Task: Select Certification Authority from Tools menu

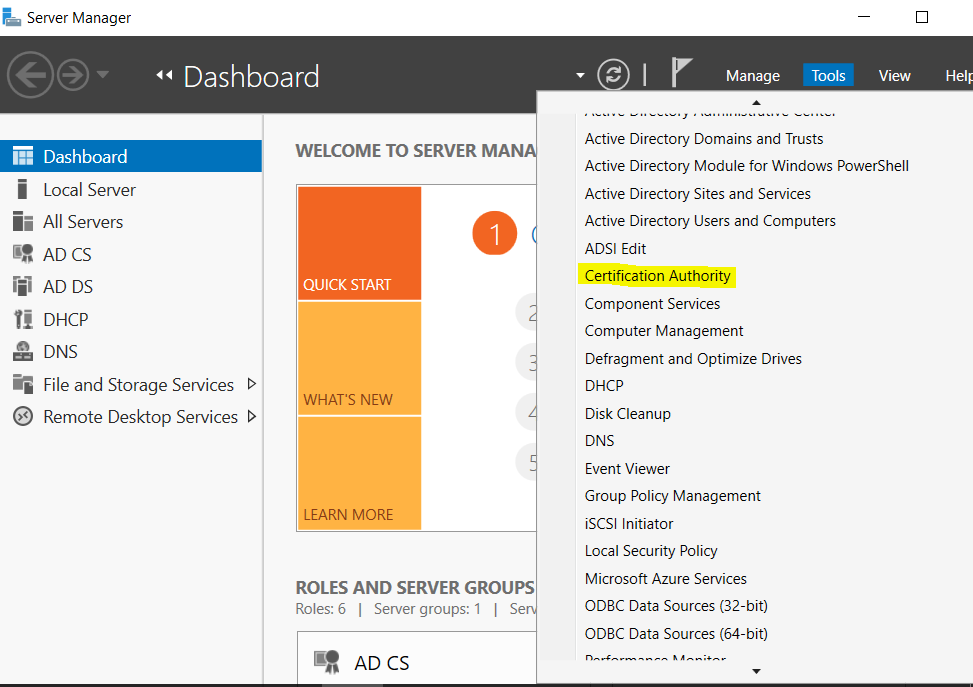Action: coord(657,276)
